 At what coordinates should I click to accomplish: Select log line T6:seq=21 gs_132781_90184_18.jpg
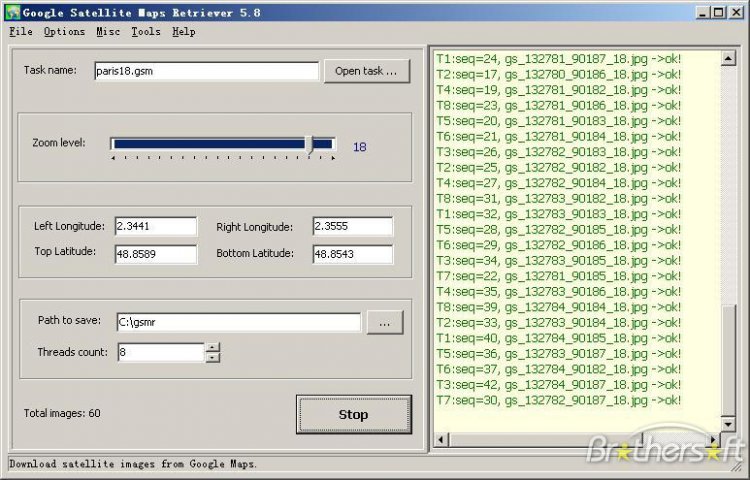coord(558,137)
